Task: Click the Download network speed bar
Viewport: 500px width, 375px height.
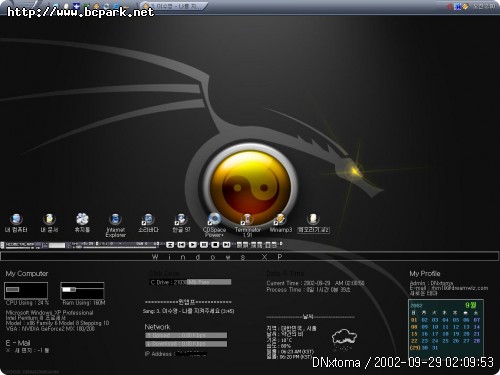Action: [x=186, y=344]
